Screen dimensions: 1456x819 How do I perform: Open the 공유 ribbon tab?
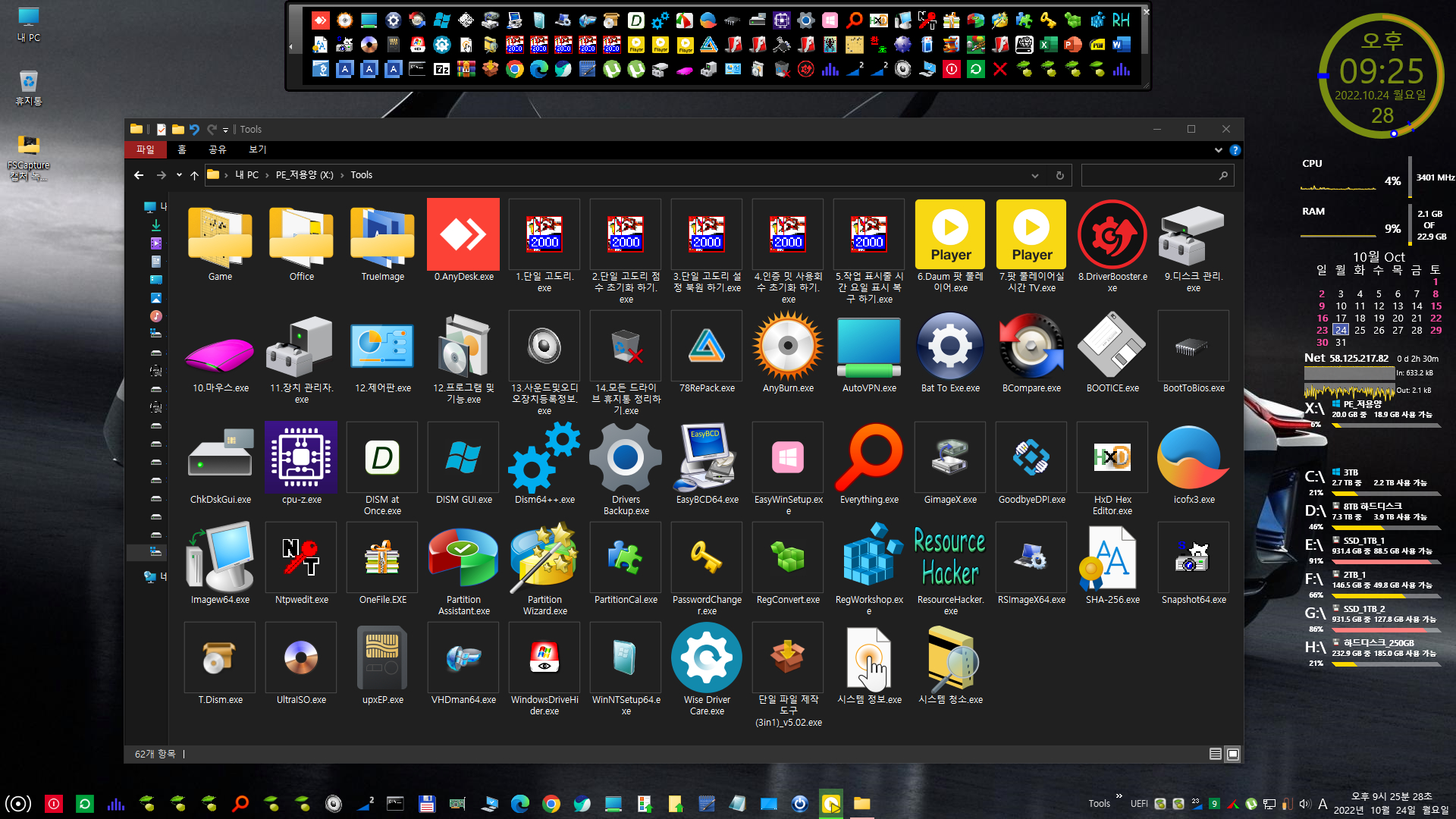pos(218,149)
